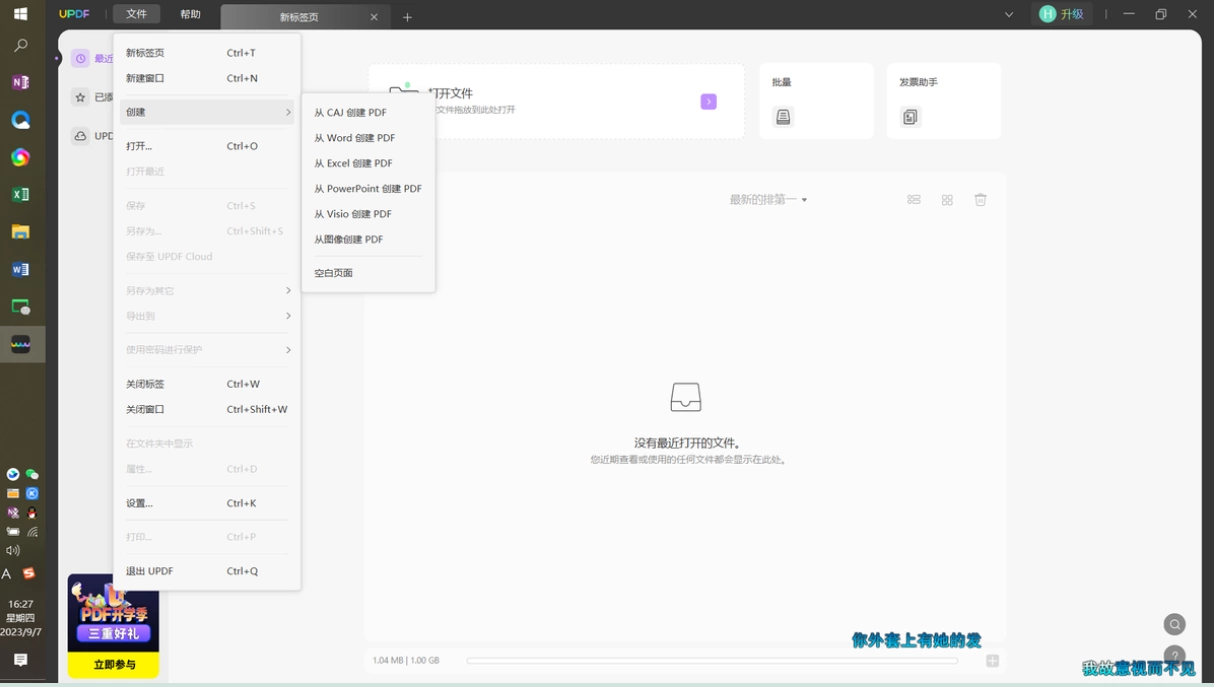Expand the 创建 submenu arrow

[288, 112]
